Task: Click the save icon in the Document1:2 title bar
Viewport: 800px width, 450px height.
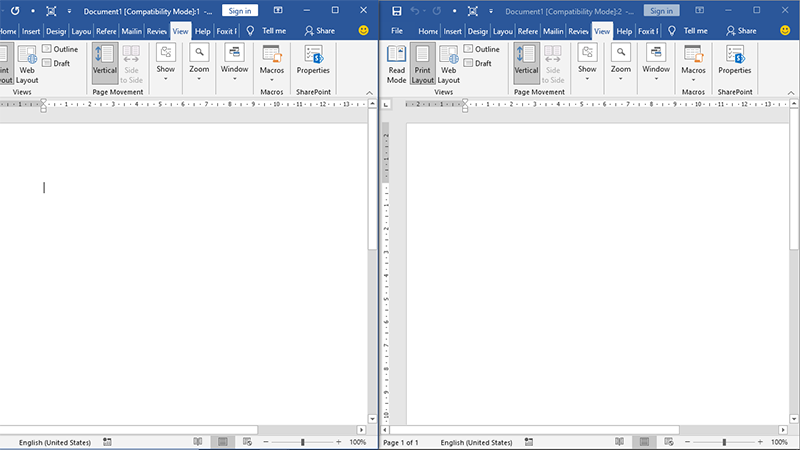Action: [x=397, y=10]
